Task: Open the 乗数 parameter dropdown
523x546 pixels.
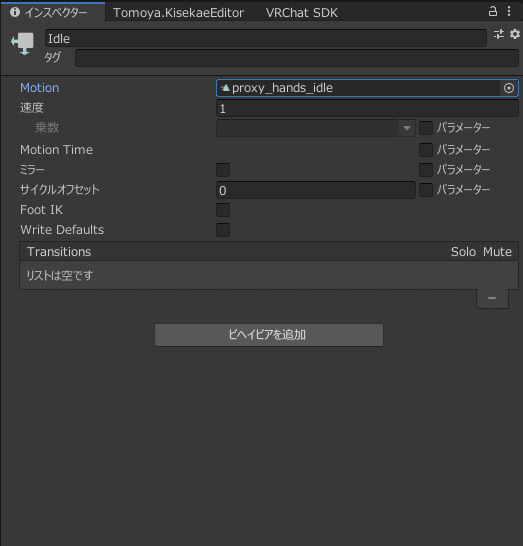Action: click(316, 128)
